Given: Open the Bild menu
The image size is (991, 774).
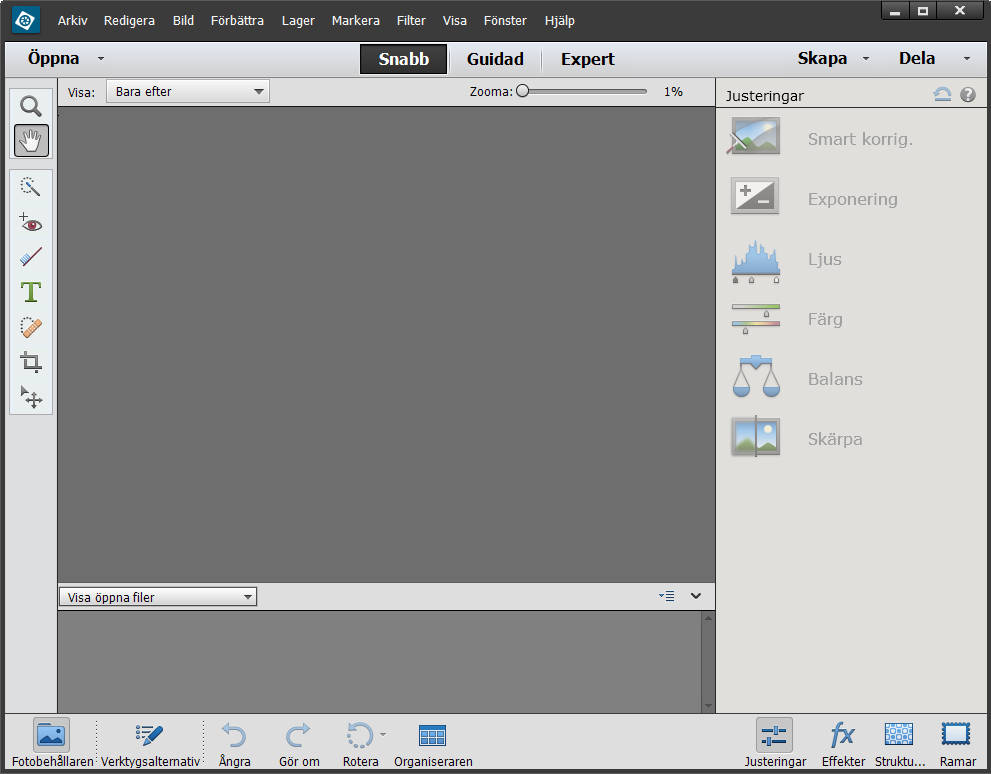Looking at the screenshot, I should (183, 20).
